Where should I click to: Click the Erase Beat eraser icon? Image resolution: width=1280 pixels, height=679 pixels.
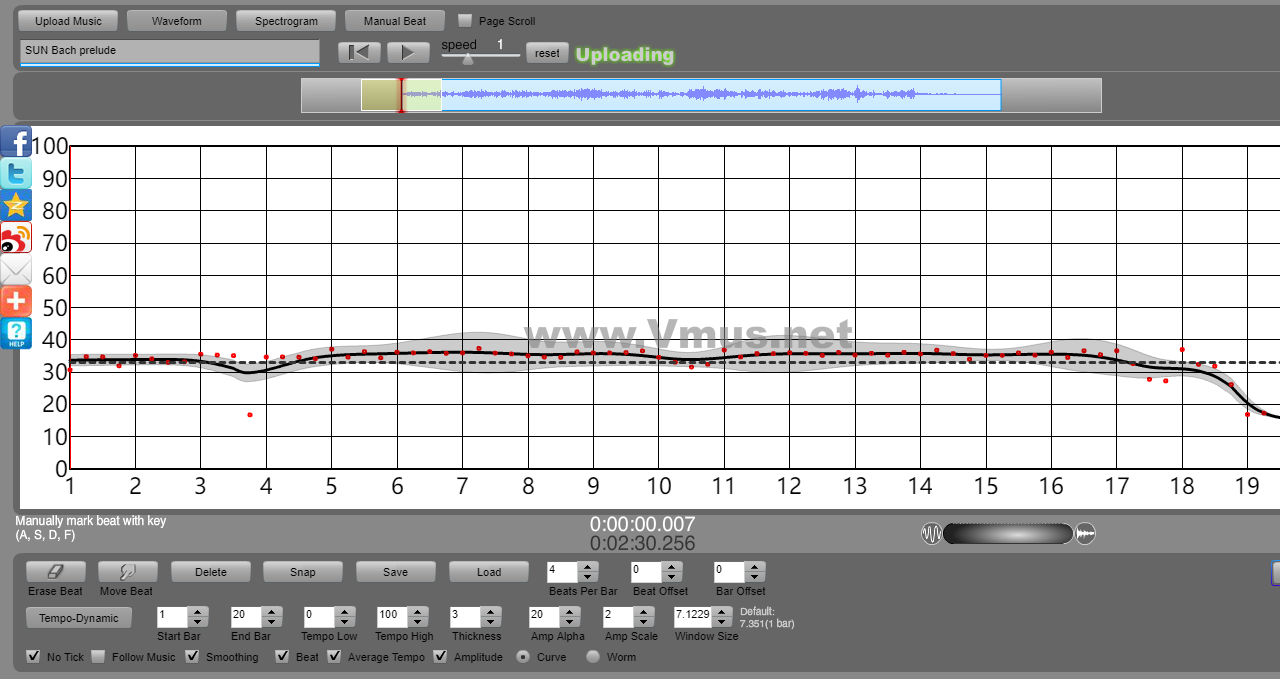55,572
